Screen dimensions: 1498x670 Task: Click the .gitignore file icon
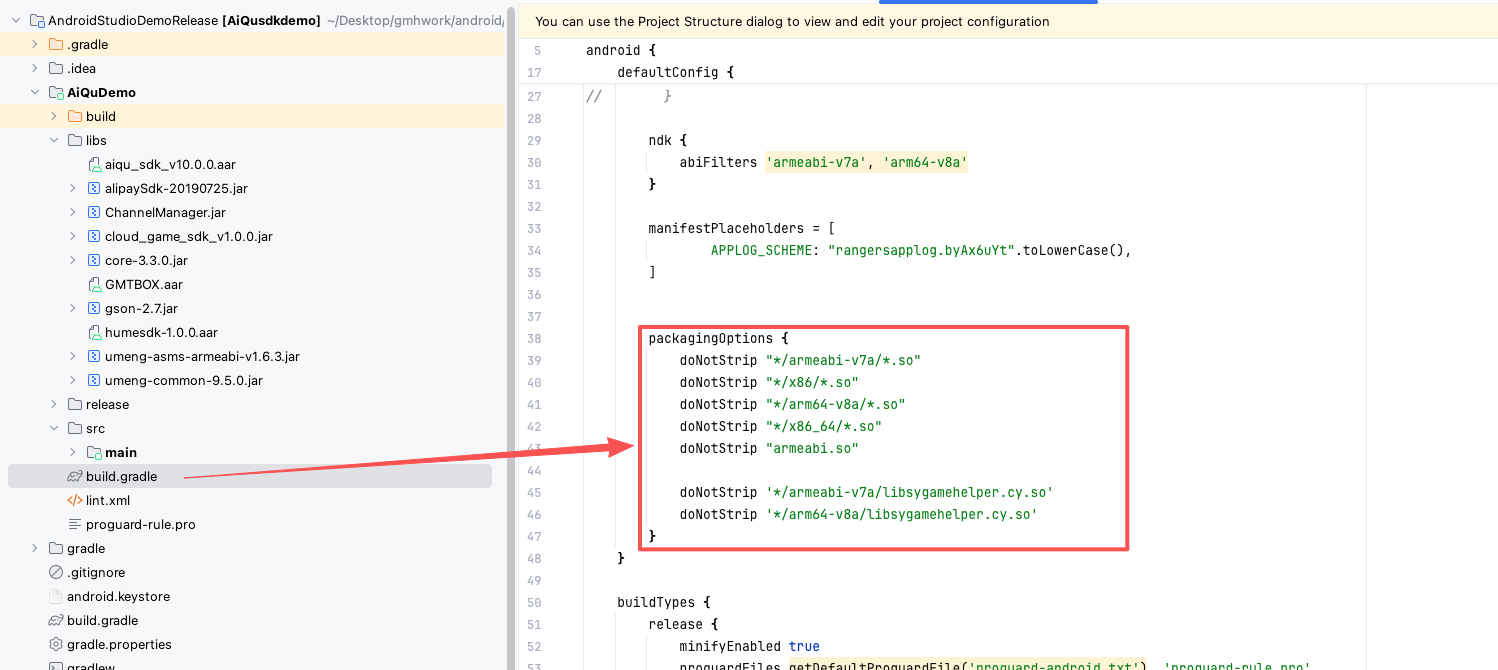click(56, 572)
